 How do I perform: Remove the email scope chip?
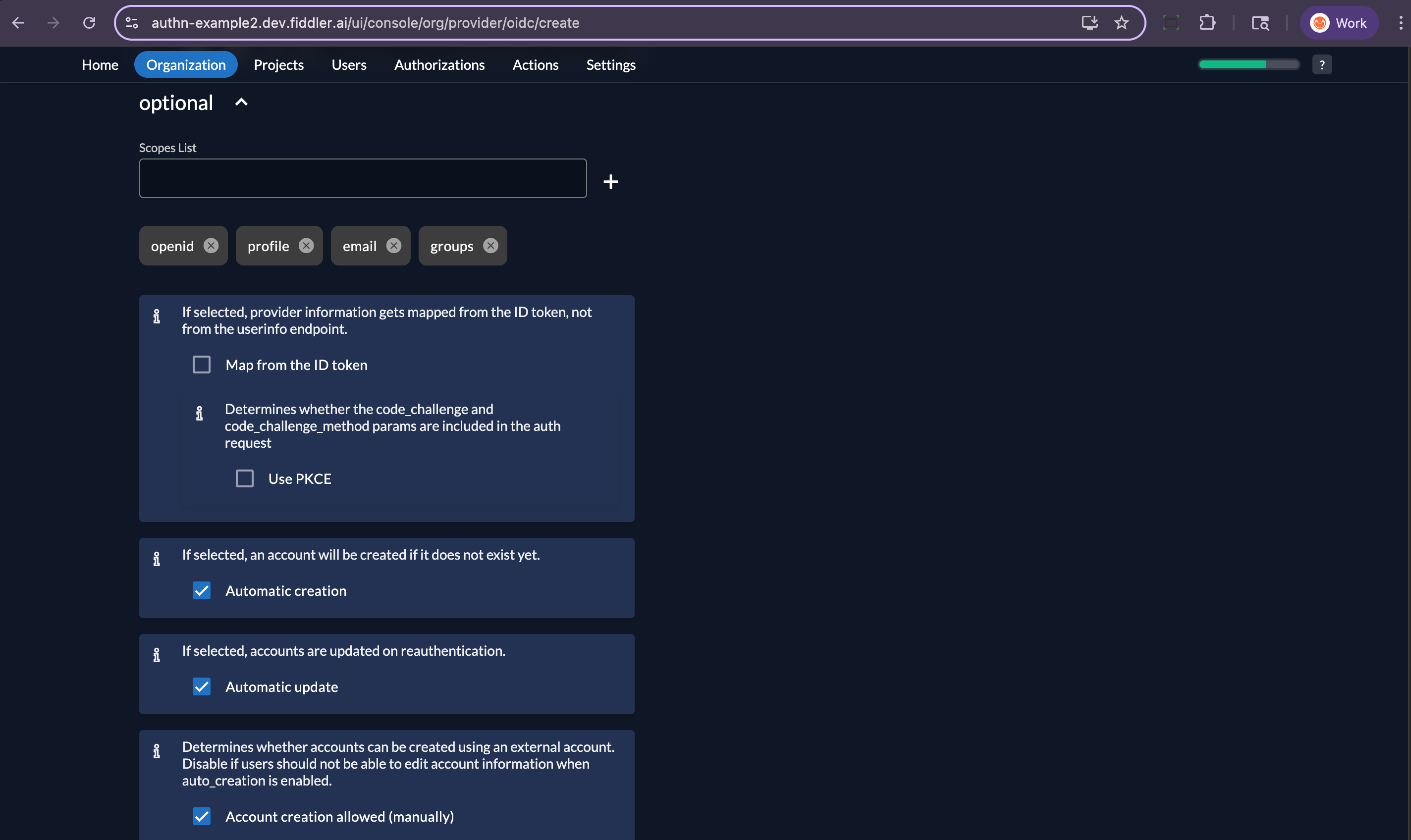(x=393, y=246)
